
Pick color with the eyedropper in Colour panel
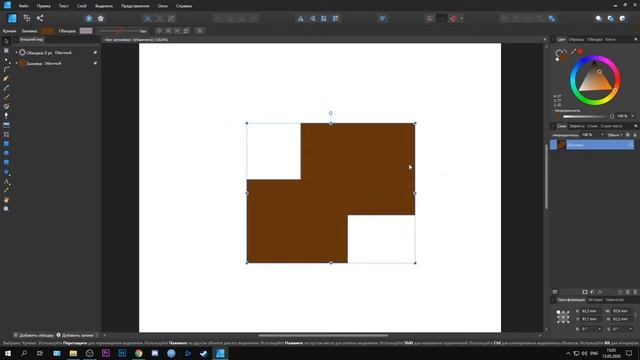[x=573, y=51]
